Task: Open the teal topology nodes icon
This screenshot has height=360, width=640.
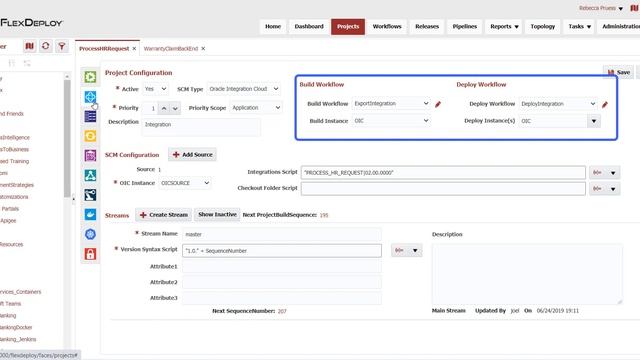Action: pyautogui.click(x=90, y=175)
